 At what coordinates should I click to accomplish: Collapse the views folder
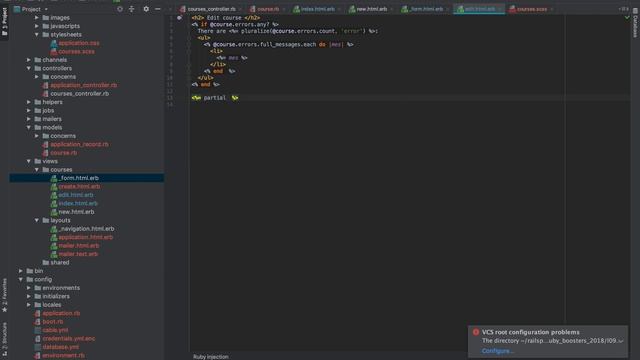[29, 161]
